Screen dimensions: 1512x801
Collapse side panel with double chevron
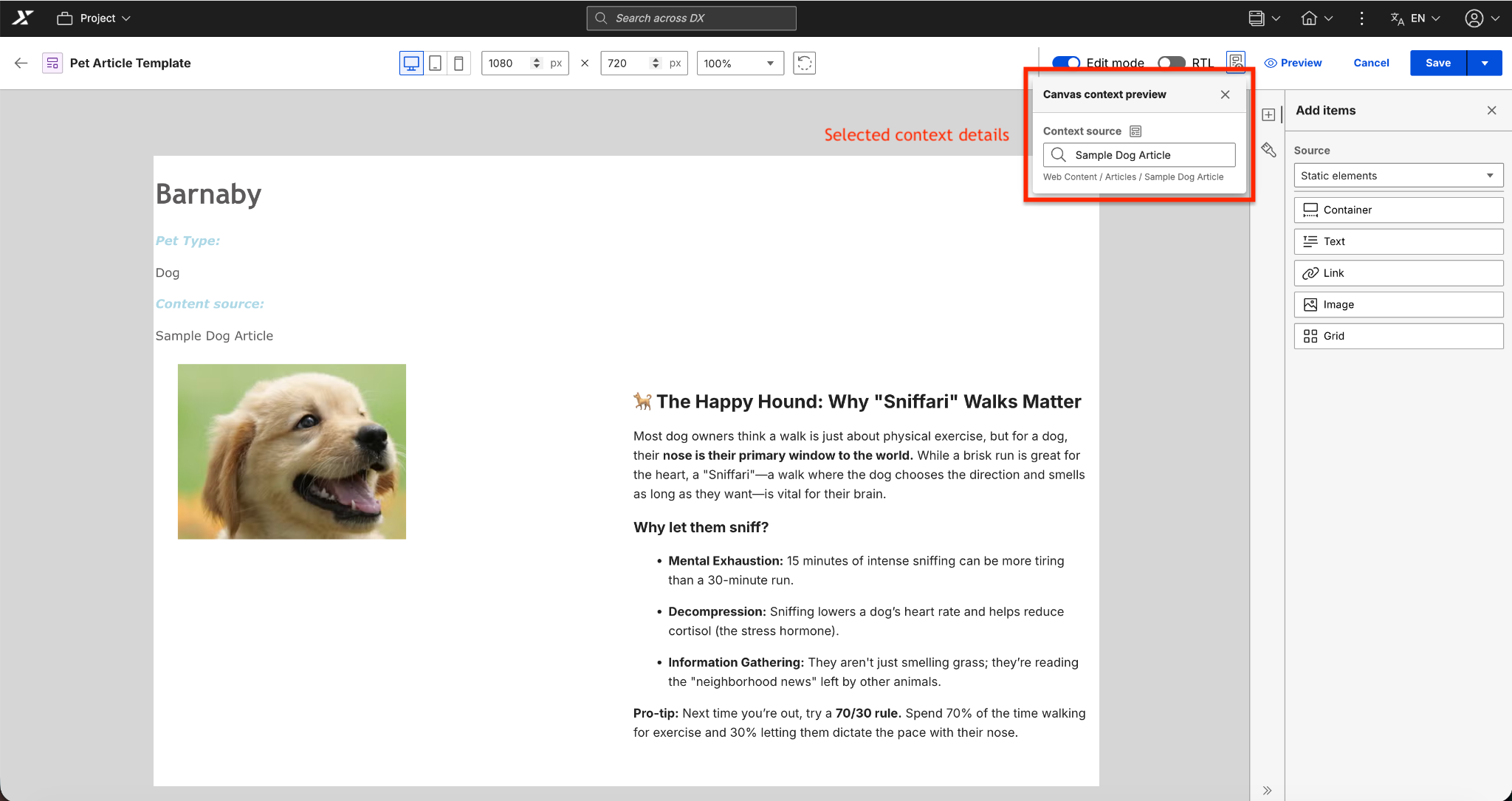click(x=1267, y=790)
